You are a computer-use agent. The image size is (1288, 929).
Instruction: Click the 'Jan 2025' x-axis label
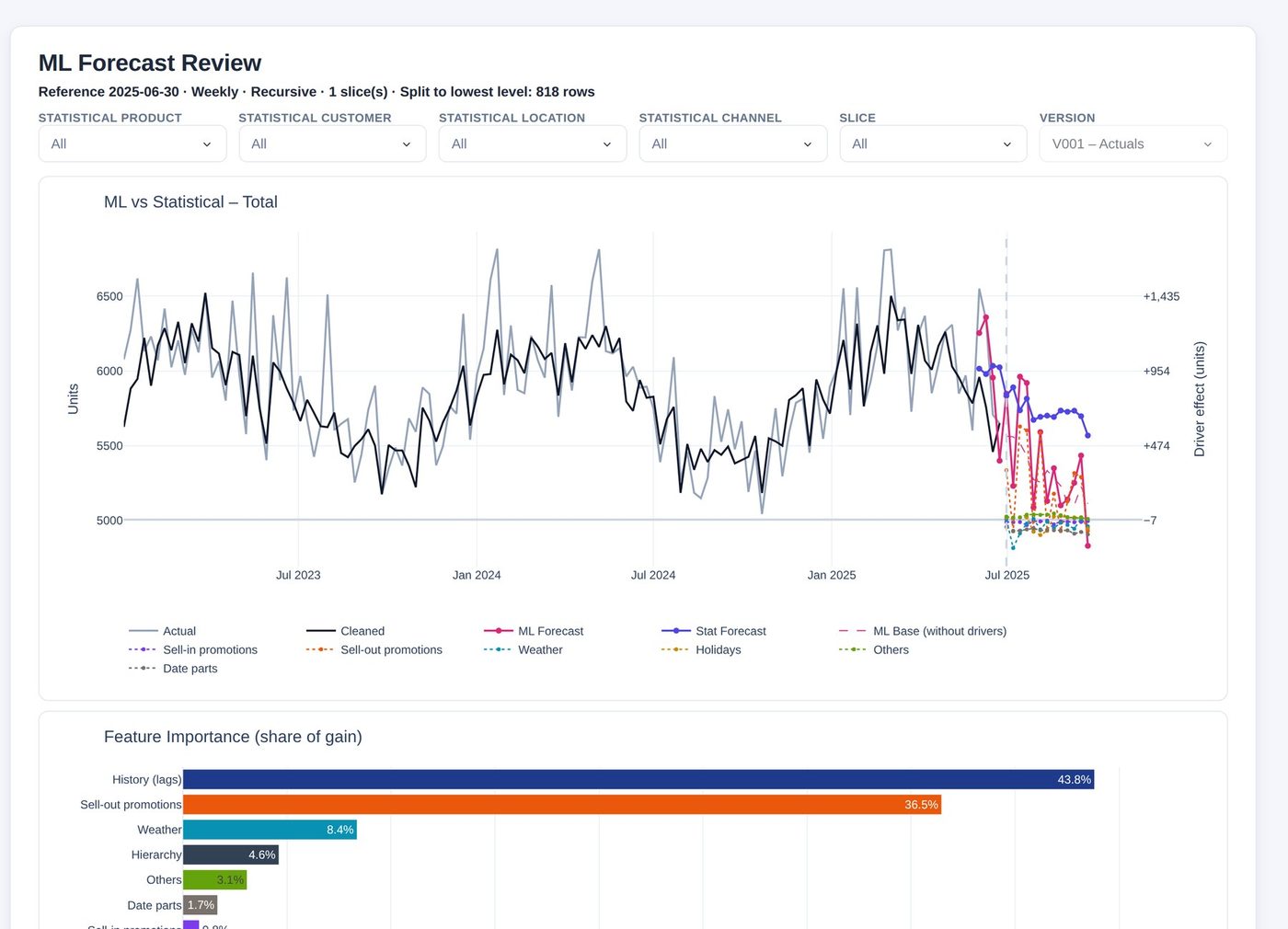tap(832, 575)
